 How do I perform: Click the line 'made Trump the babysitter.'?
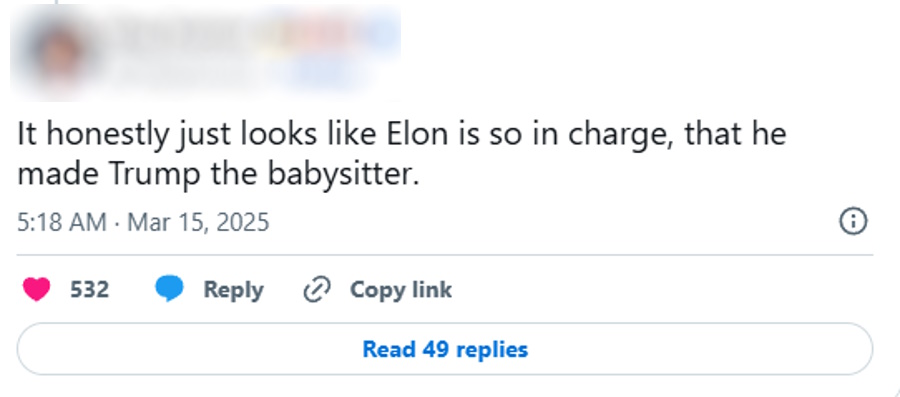219,174
